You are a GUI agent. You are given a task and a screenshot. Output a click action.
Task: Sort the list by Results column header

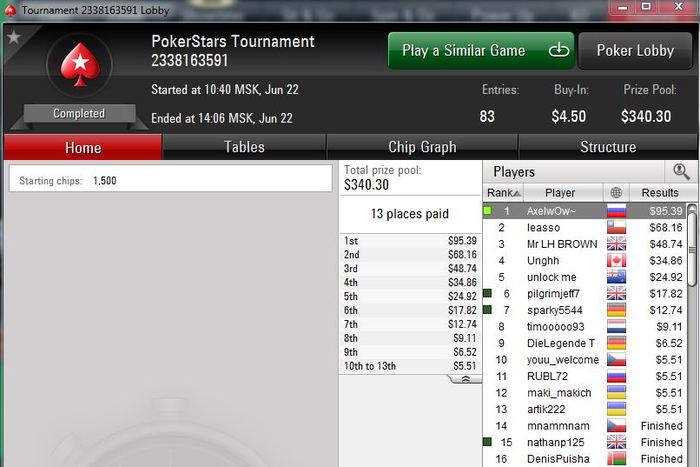pos(660,192)
